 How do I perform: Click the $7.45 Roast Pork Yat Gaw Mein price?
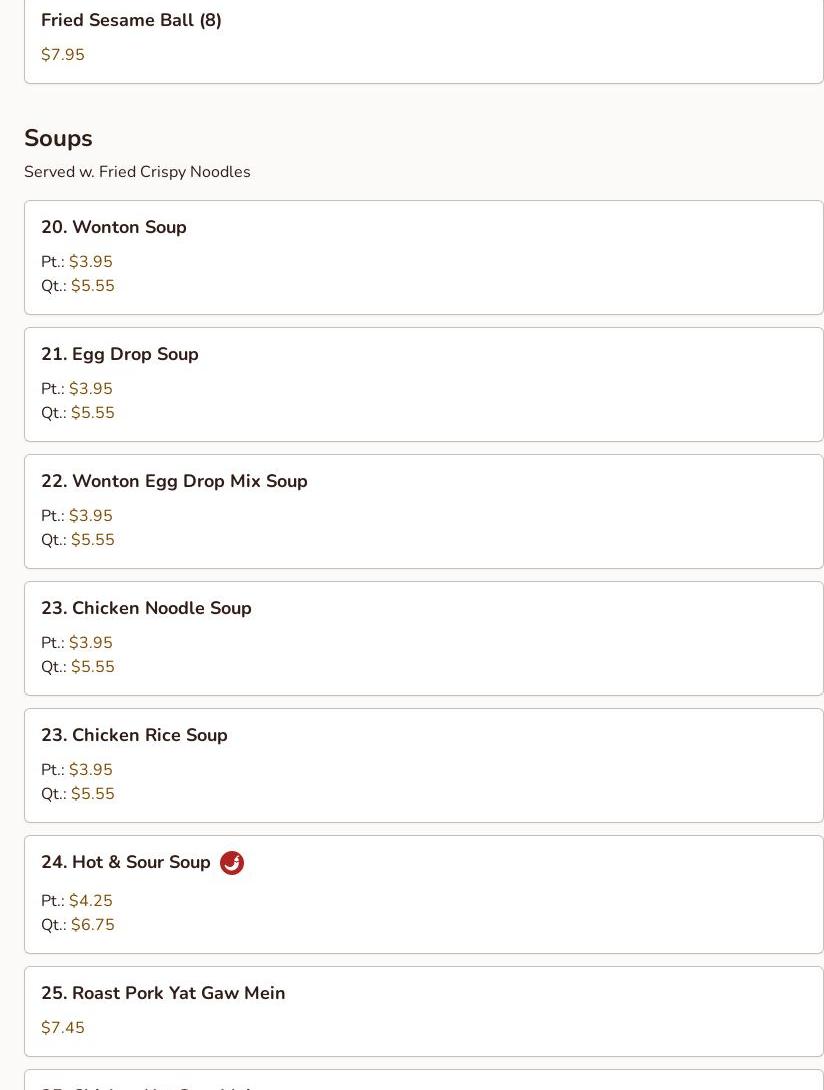click(x=63, y=1027)
